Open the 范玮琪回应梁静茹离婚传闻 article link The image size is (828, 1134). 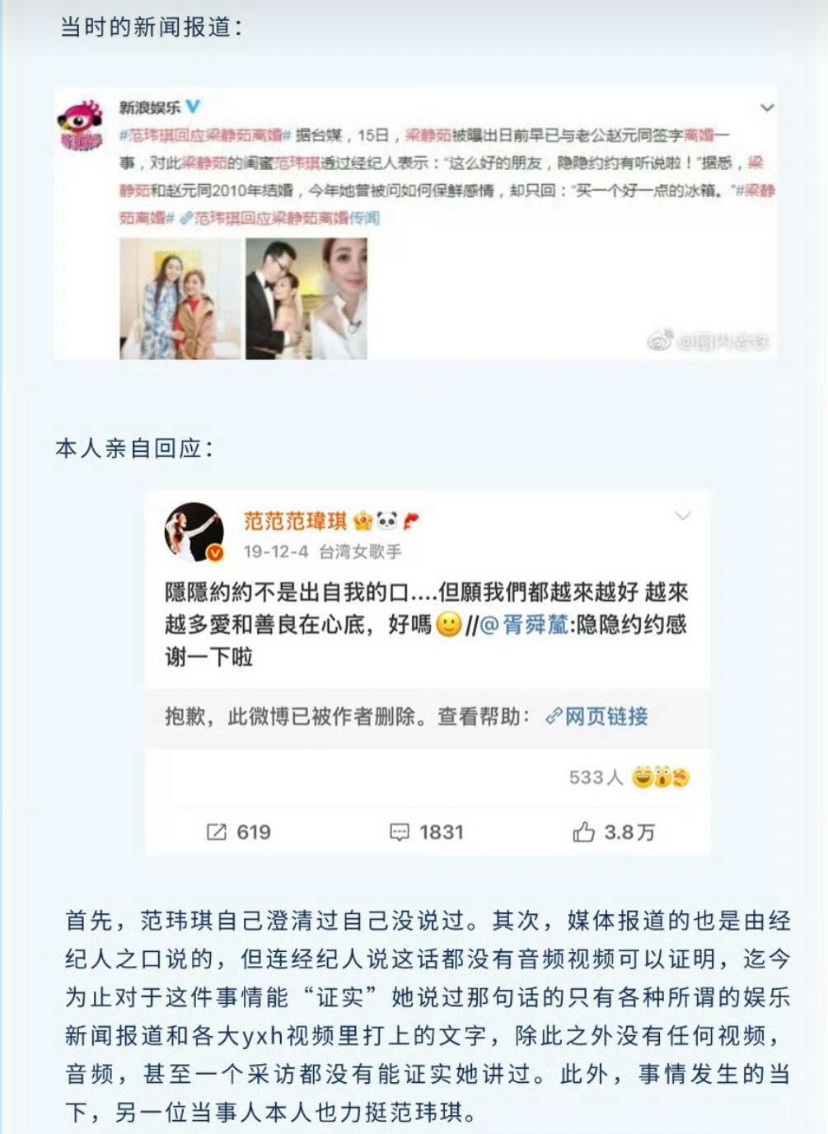(x=280, y=218)
